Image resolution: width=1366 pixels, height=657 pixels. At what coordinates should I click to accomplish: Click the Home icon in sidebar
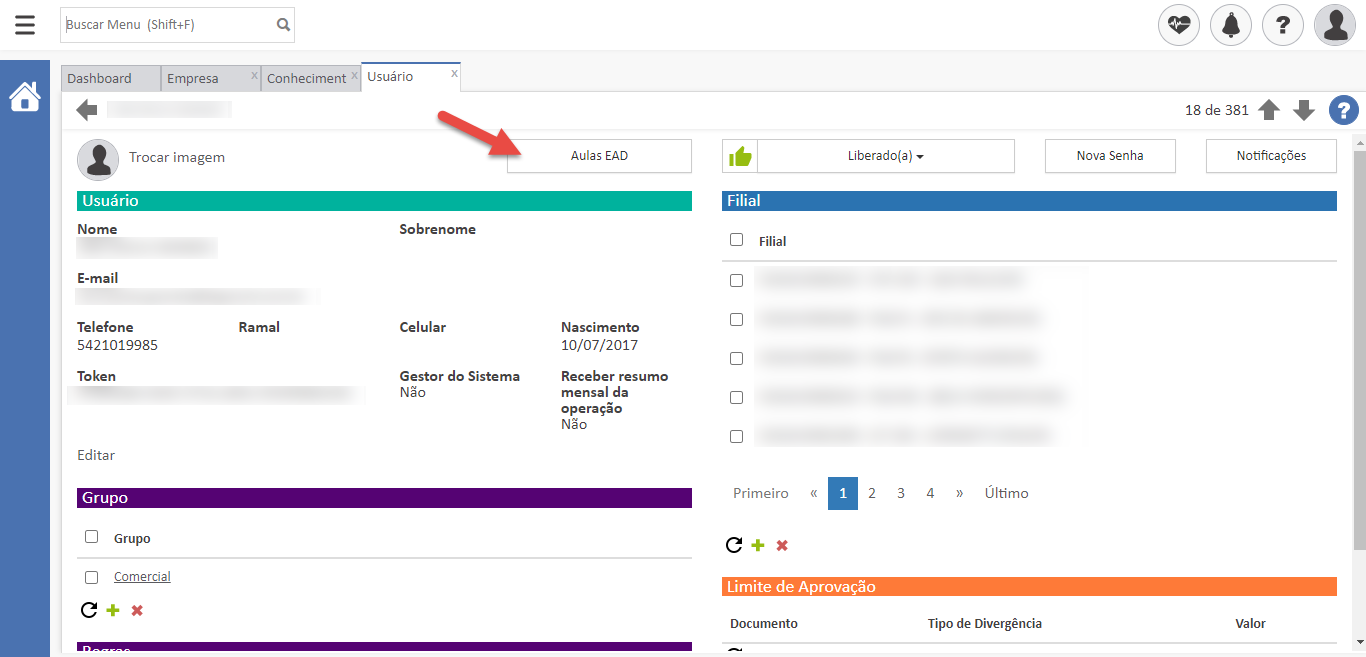(x=25, y=97)
